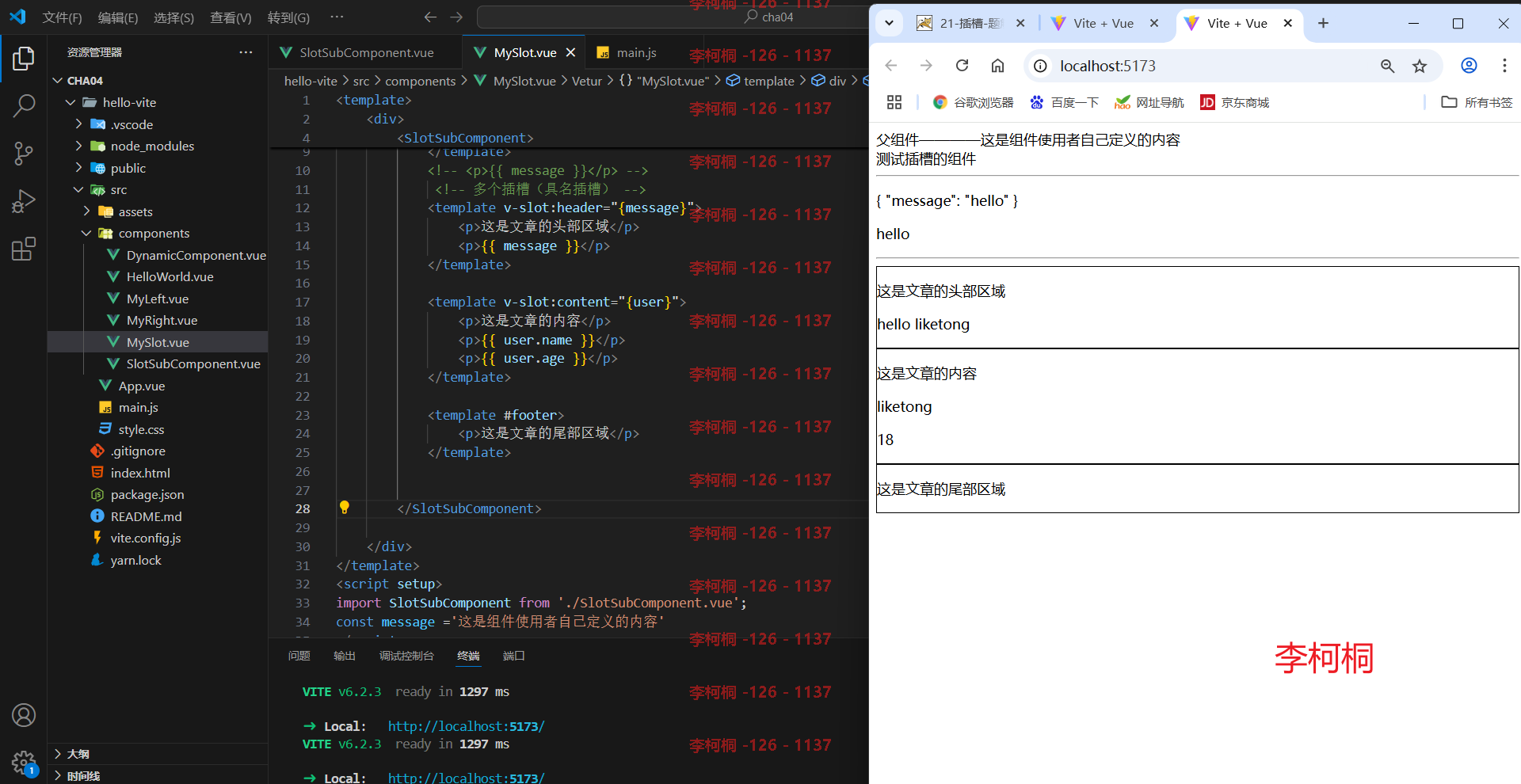The width and height of the screenshot is (1521, 784).
Task: Open 谷歌浏览器 bookmark
Action: click(x=974, y=102)
